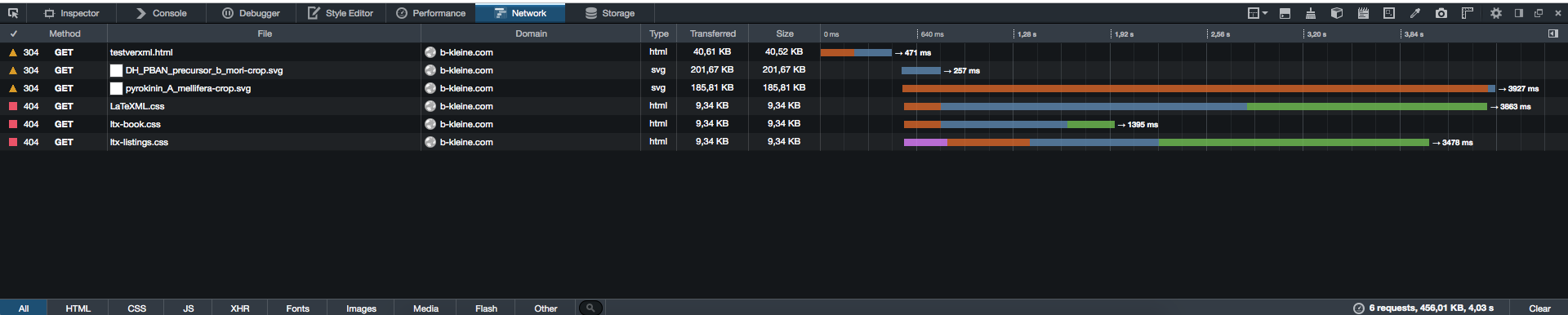
Task: Take a screenshot with camera icon
Action: [1441, 13]
